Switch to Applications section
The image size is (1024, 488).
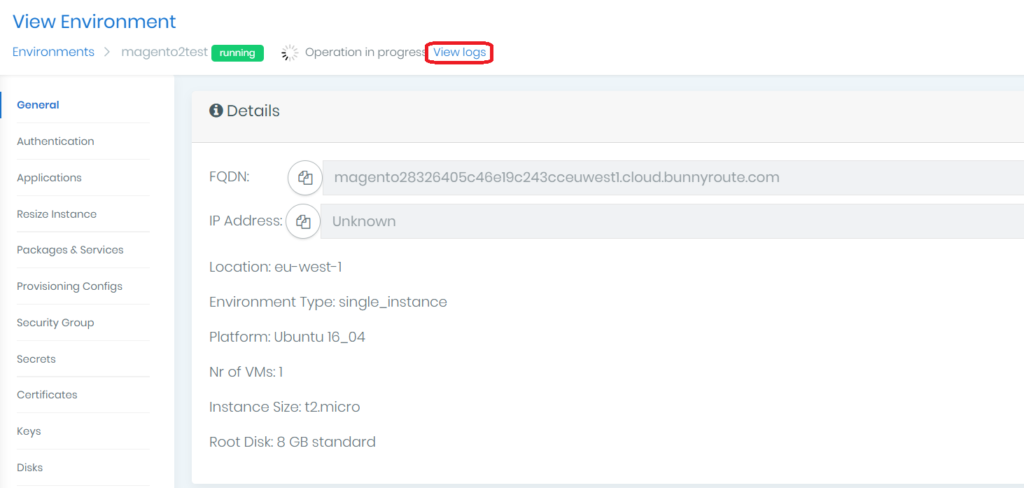pyautogui.click(x=49, y=178)
